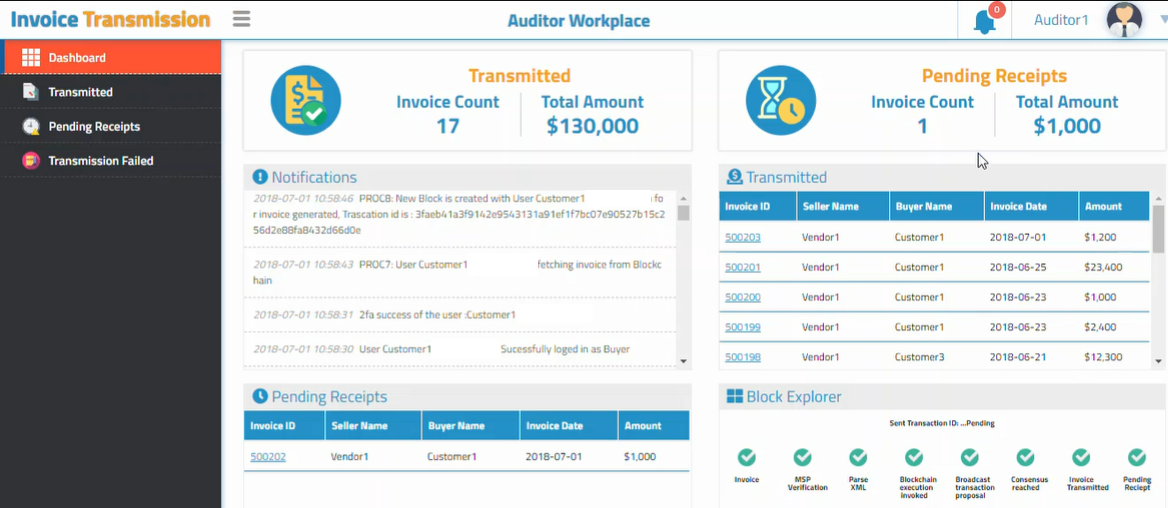Viewport: 1168px width, 508px height.
Task: Open invoice 500203 link
Action: coord(742,238)
